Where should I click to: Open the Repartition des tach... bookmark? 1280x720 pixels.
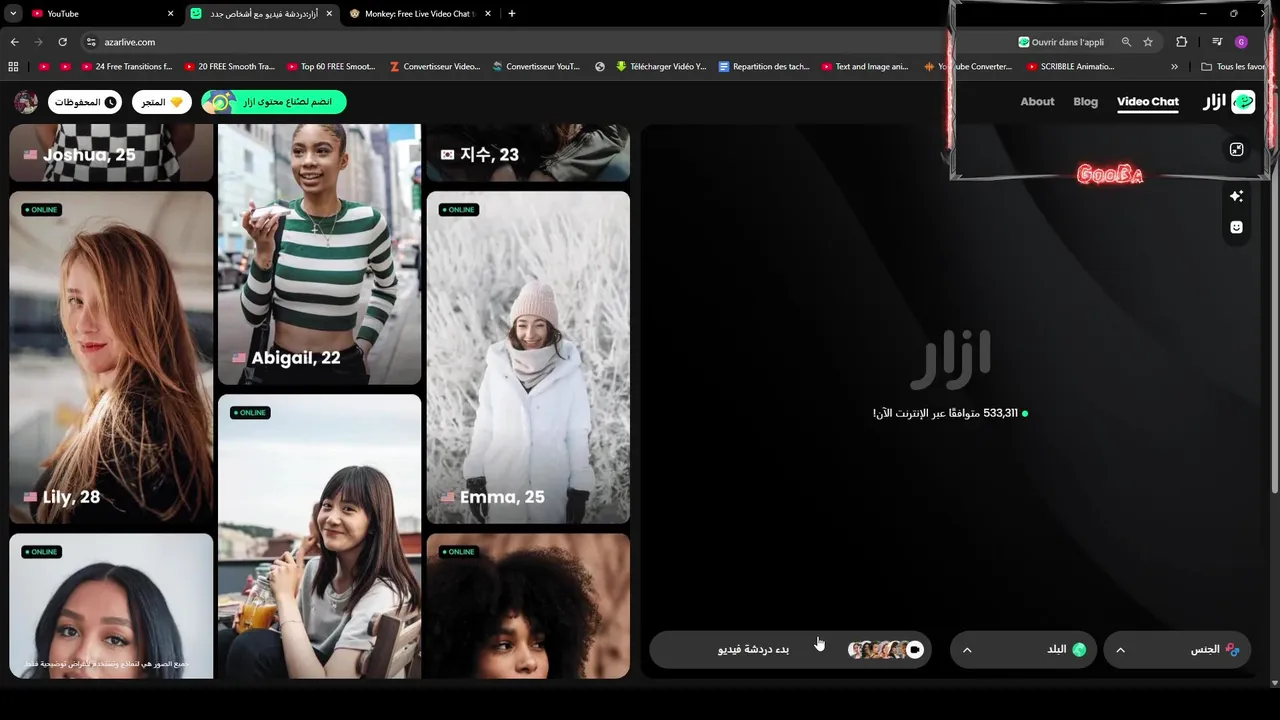764,67
